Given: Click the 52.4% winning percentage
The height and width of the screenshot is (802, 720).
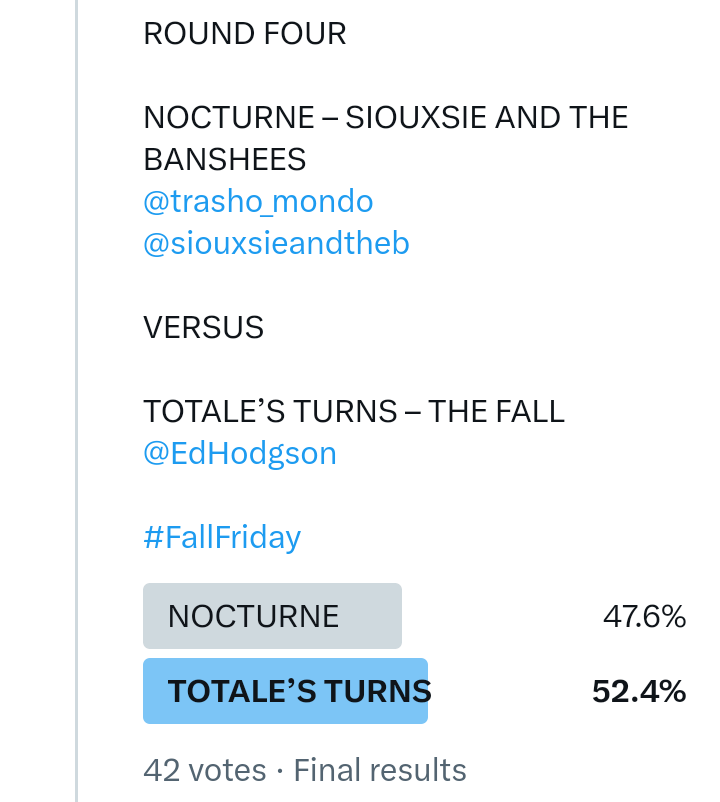Looking at the screenshot, I should [638, 691].
